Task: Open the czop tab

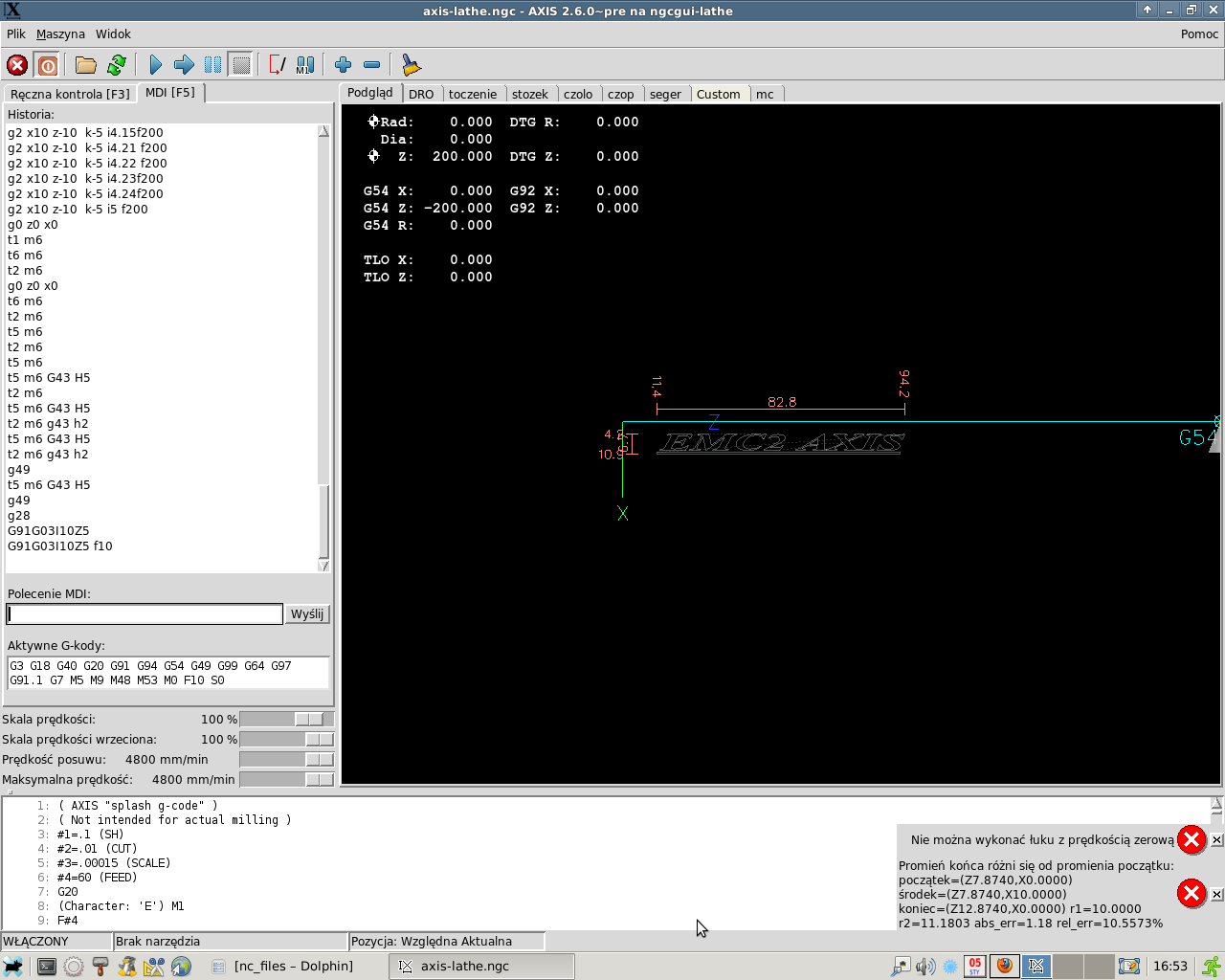Action: 621,94
